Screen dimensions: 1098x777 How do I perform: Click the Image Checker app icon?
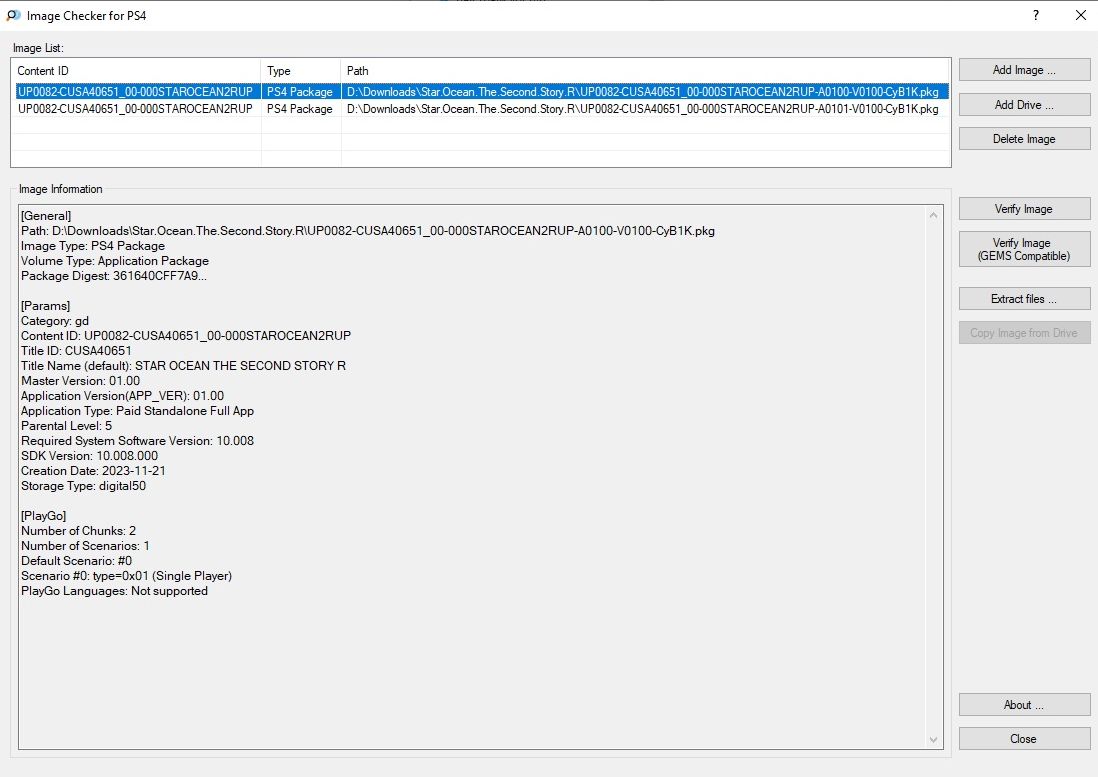point(13,15)
